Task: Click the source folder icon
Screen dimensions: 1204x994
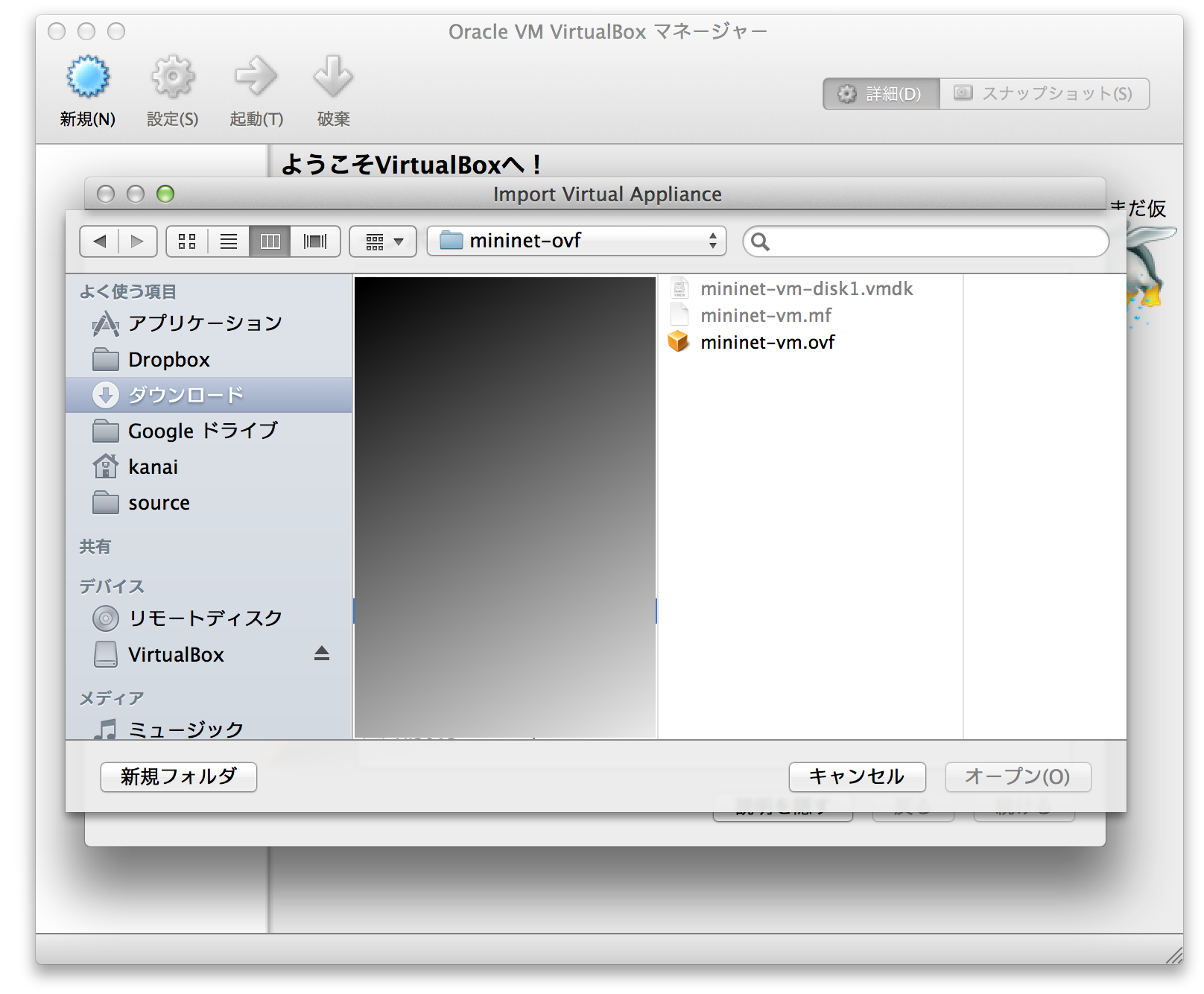Action: pyautogui.click(x=106, y=503)
